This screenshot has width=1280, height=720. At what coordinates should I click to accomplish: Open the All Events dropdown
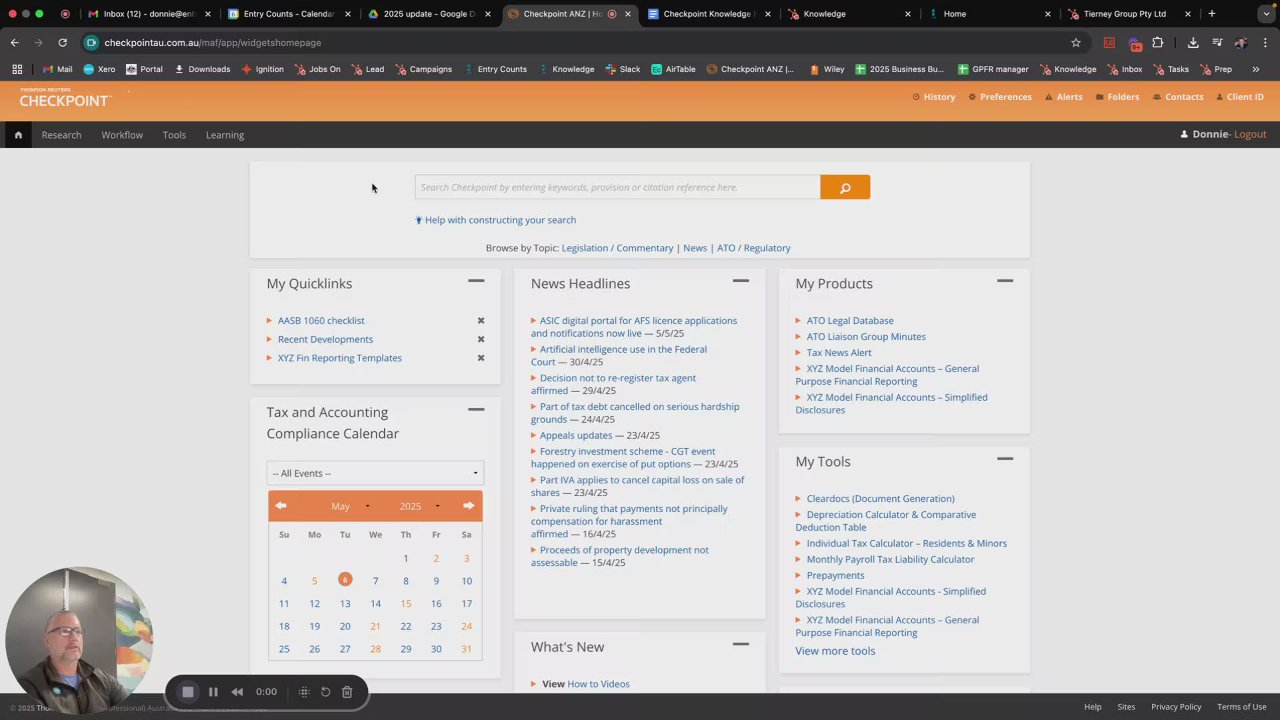click(375, 473)
